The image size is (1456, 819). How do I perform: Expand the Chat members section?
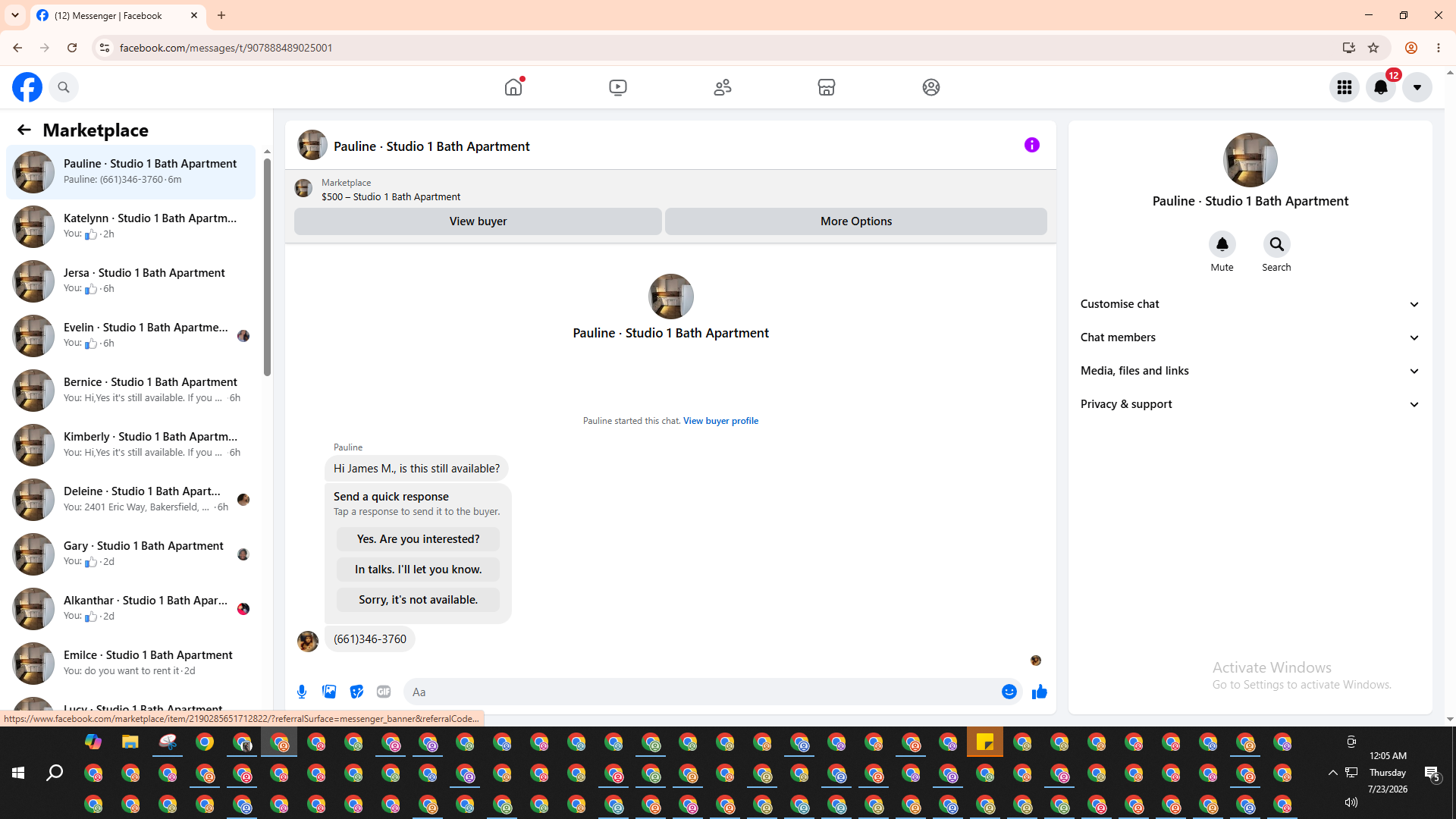point(1250,337)
